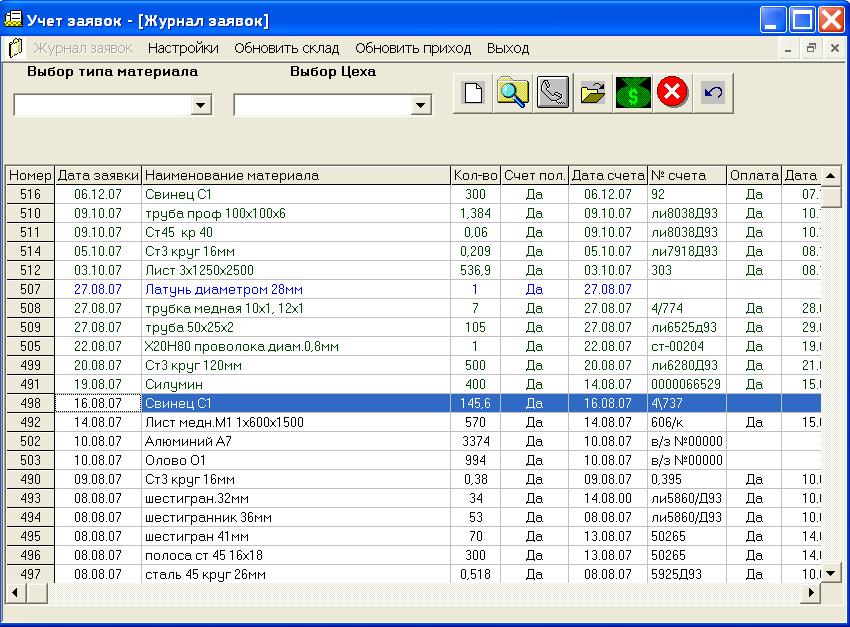Screen dimensions: 850x627
Task: Minimize the inner Журнал заявок child window
Action: click(788, 48)
